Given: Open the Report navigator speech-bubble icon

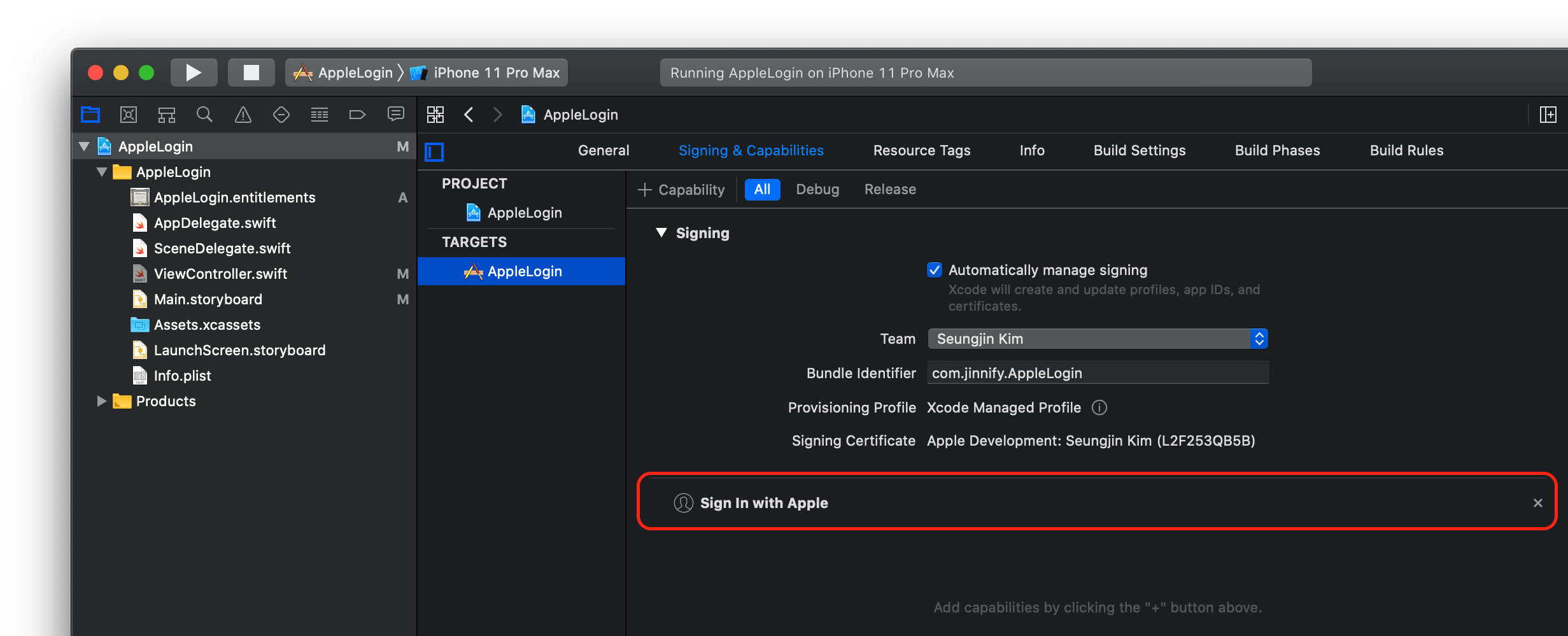Looking at the screenshot, I should click(396, 115).
